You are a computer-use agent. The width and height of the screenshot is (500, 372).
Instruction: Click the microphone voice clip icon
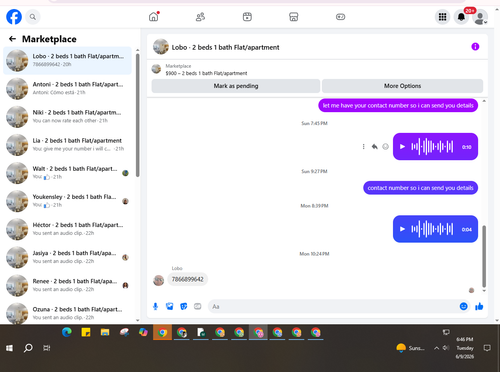click(155, 306)
